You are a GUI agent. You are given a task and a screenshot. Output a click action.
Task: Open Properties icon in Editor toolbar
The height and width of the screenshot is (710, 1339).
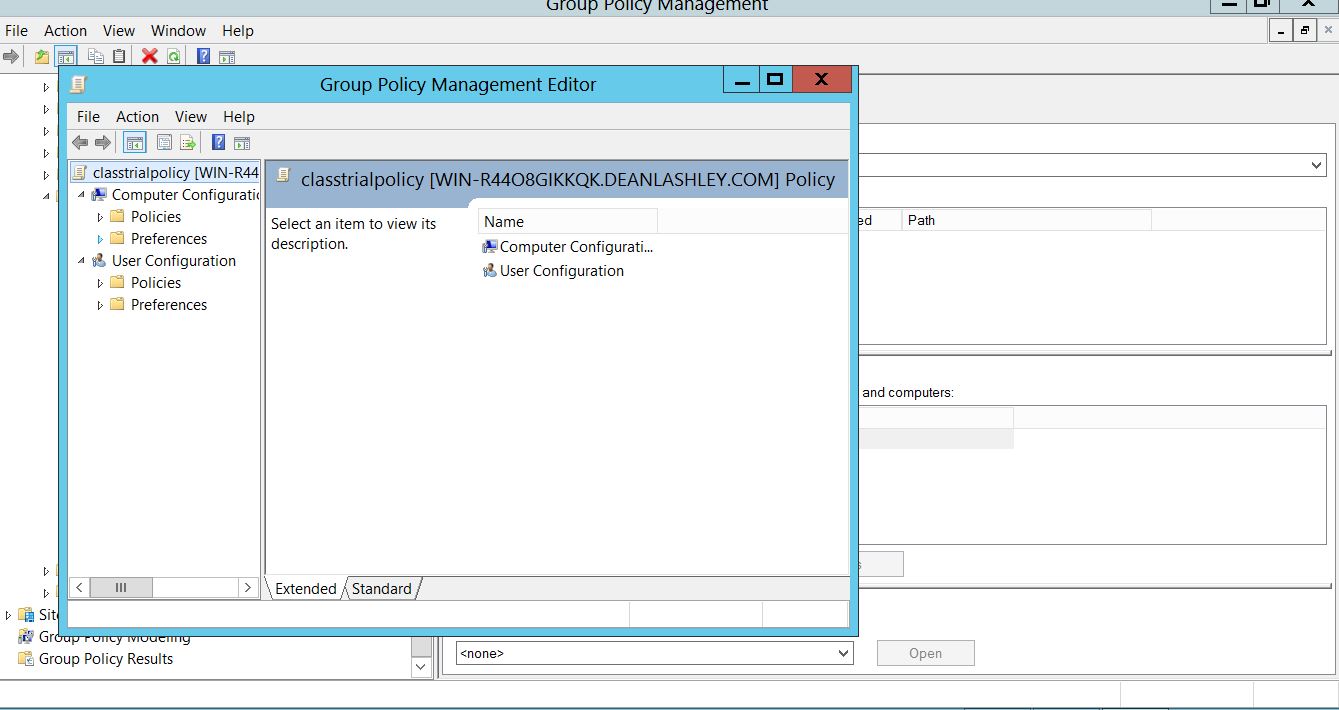[x=165, y=143]
